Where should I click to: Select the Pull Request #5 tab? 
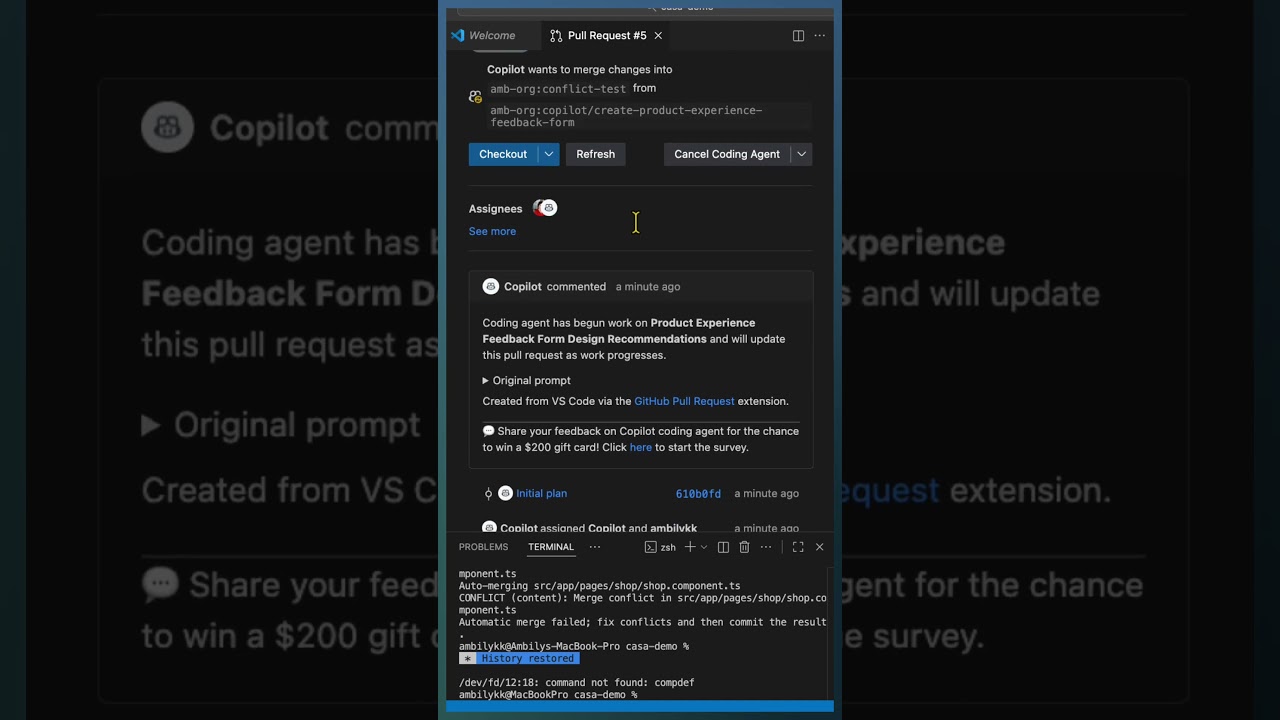click(x=607, y=35)
